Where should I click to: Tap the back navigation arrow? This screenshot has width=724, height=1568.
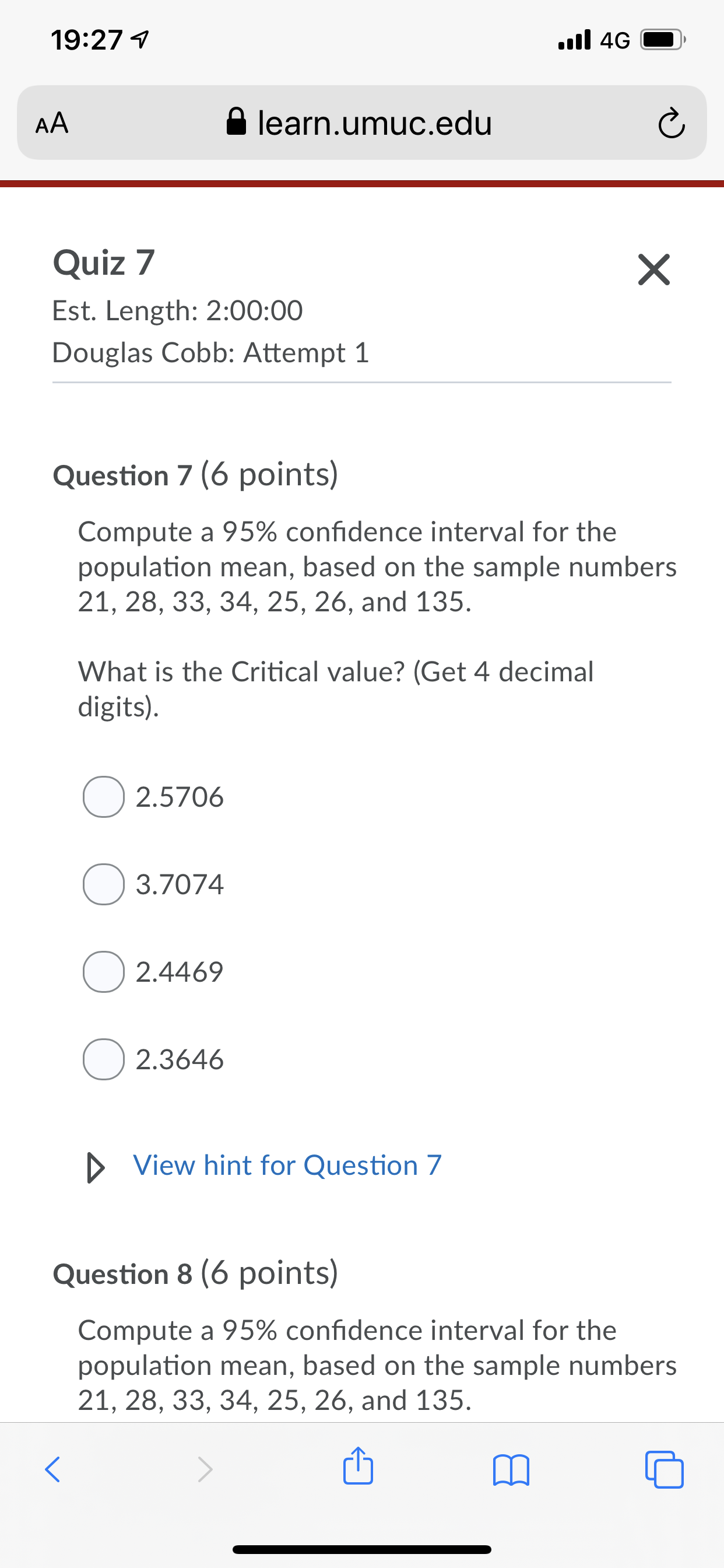[x=52, y=1468]
